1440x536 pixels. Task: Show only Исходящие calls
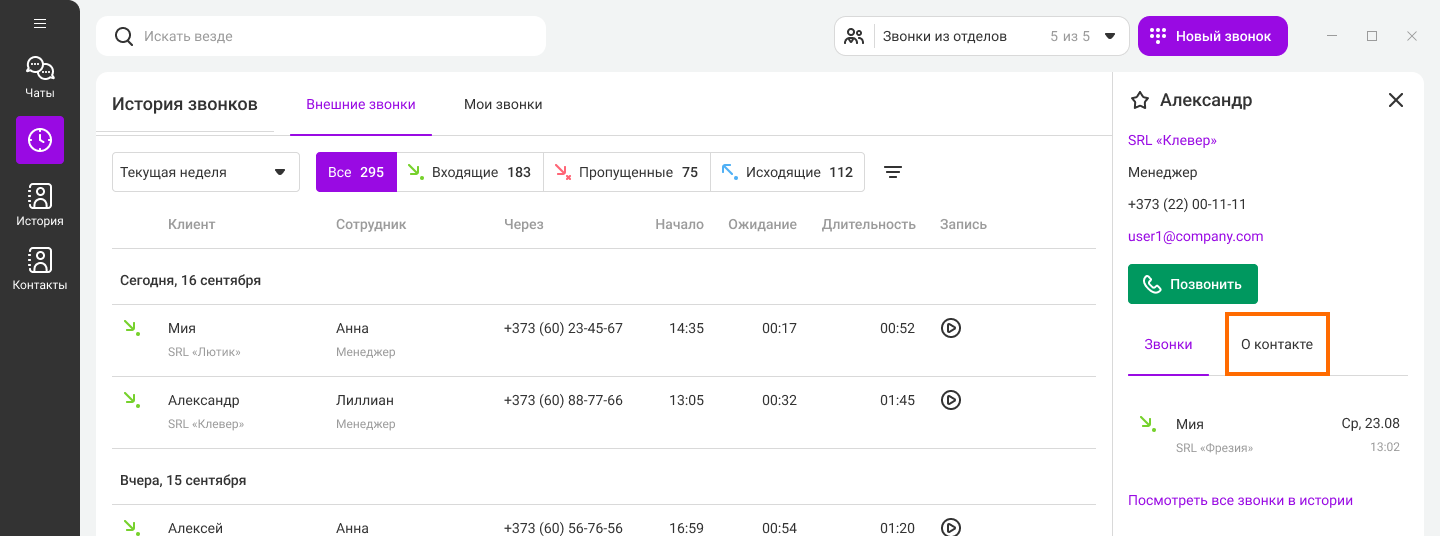[x=787, y=172]
